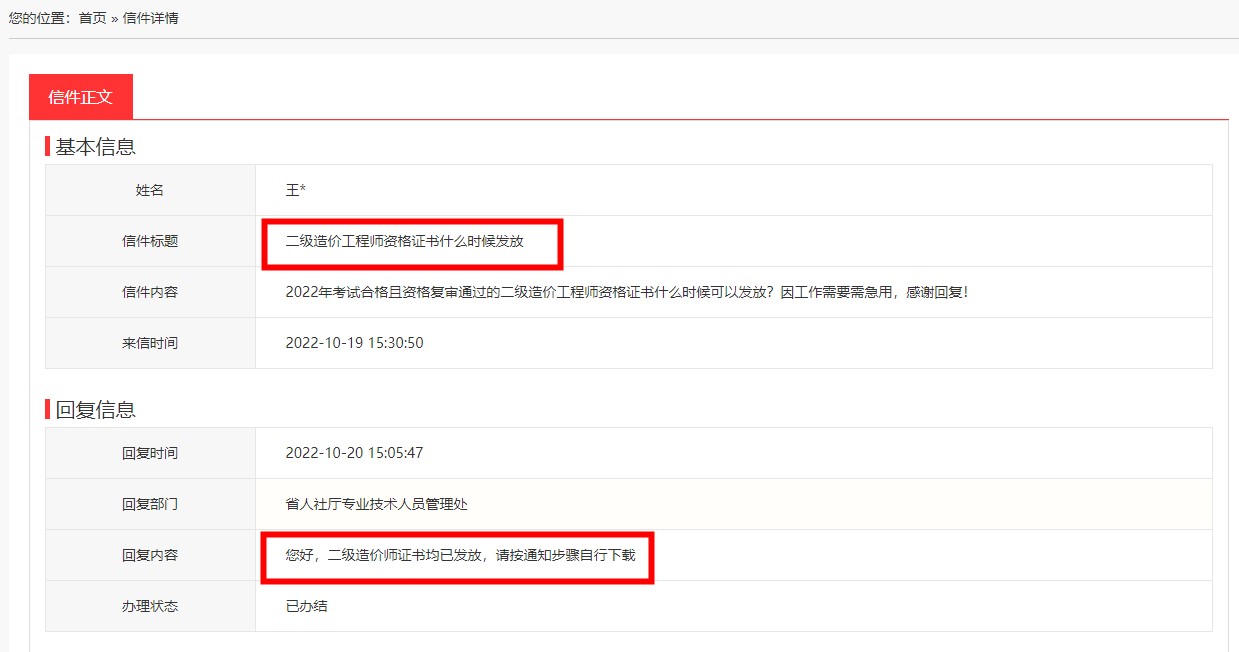Click the 回复时间 row label
This screenshot has height=652, width=1239.
coord(150,453)
